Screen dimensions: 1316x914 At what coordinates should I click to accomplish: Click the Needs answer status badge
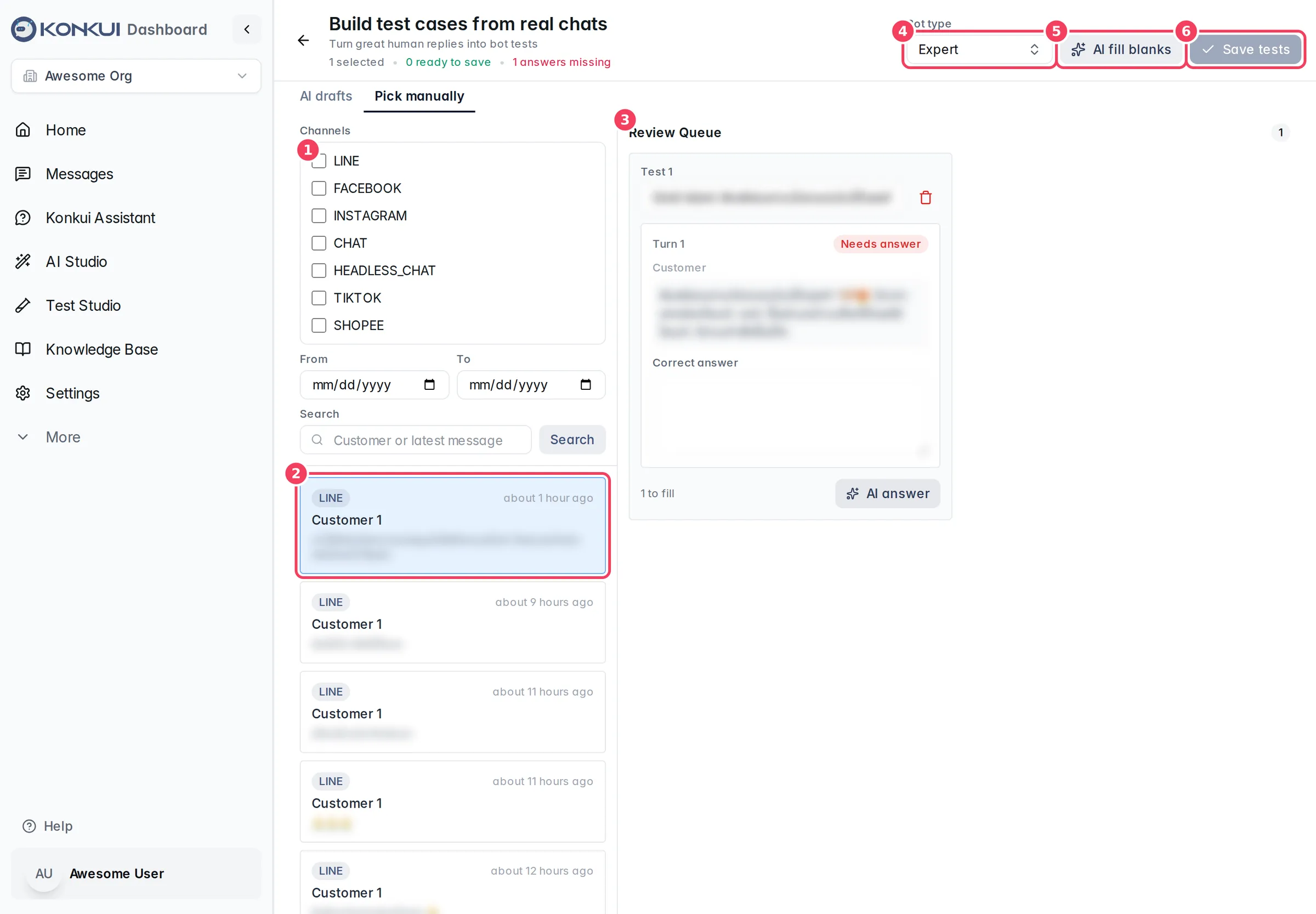click(x=880, y=244)
